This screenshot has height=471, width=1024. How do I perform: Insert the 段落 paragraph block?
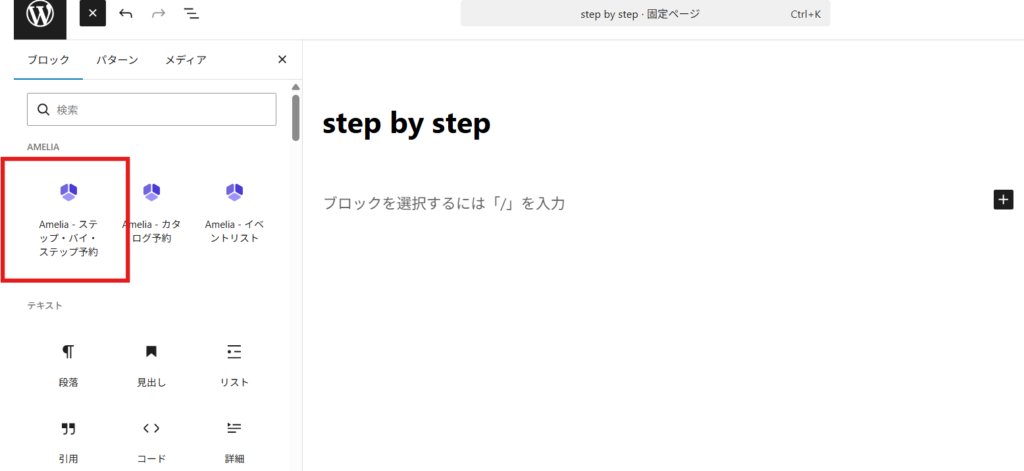pos(68,364)
